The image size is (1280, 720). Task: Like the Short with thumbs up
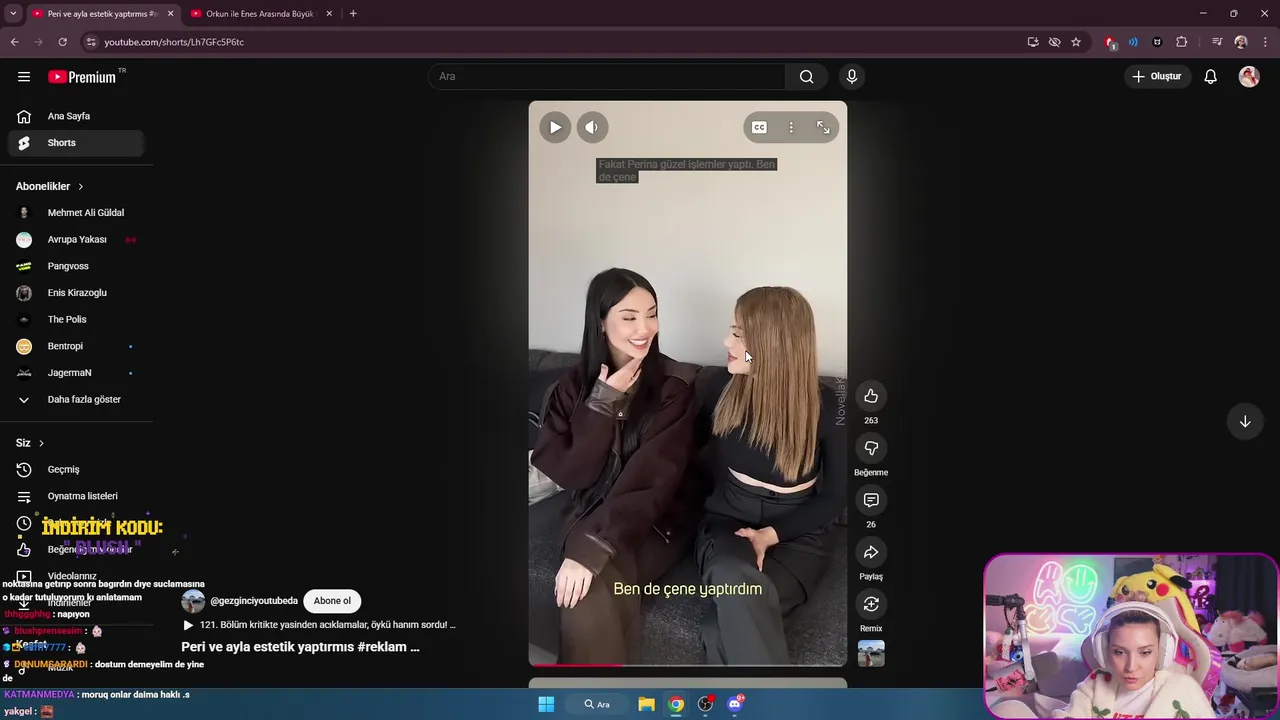871,396
